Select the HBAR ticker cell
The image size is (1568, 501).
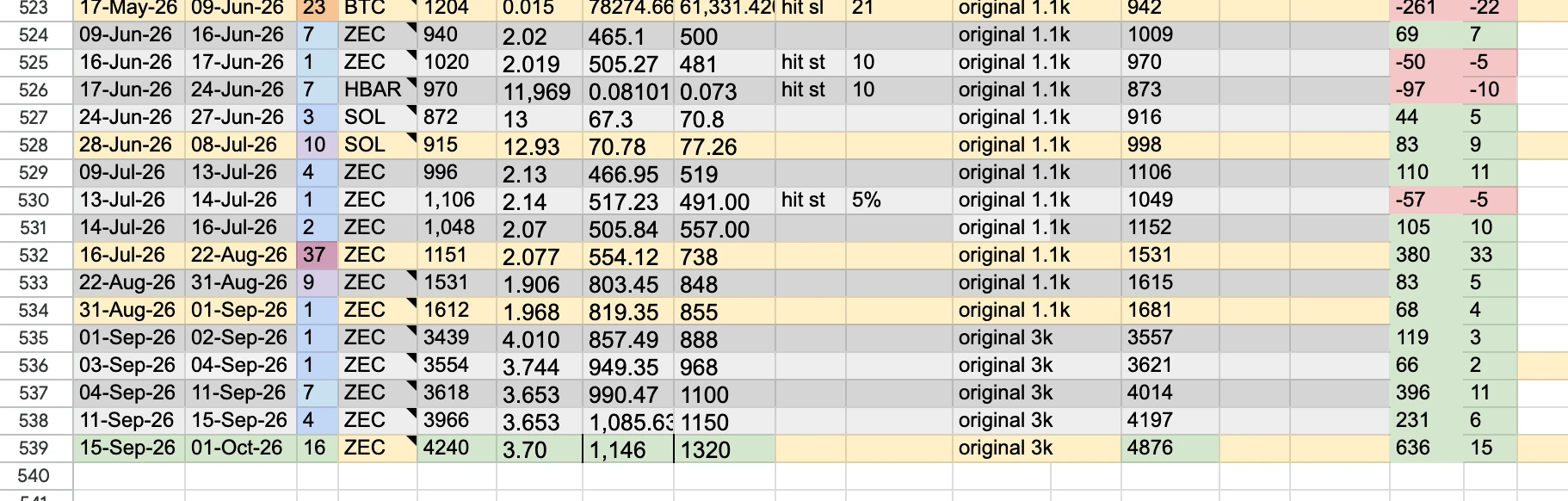coord(378,90)
